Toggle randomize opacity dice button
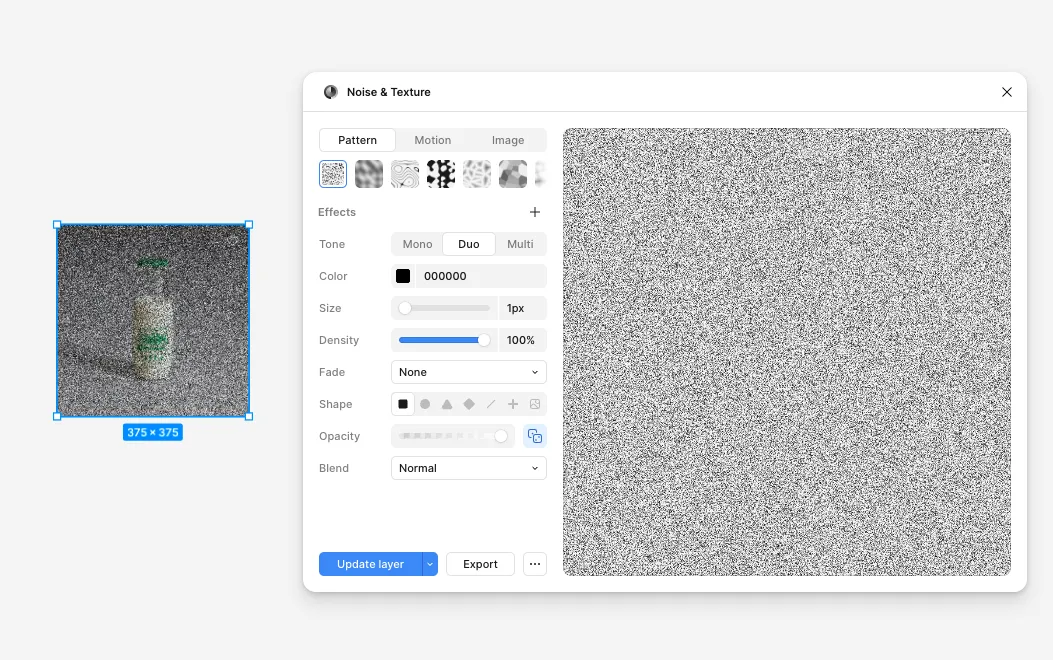The height and width of the screenshot is (660, 1053). [x=535, y=436]
